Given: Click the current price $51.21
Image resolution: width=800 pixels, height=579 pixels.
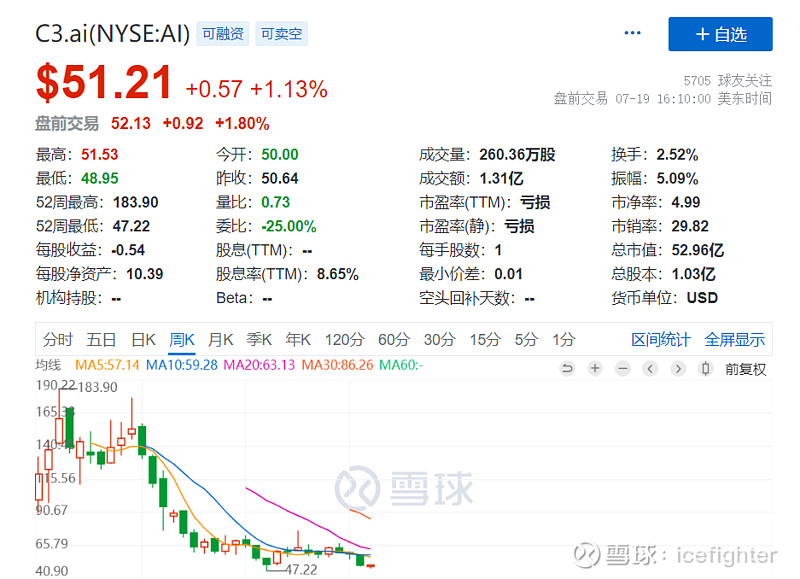Looking at the screenshot, I should click(x=104, y=82).
